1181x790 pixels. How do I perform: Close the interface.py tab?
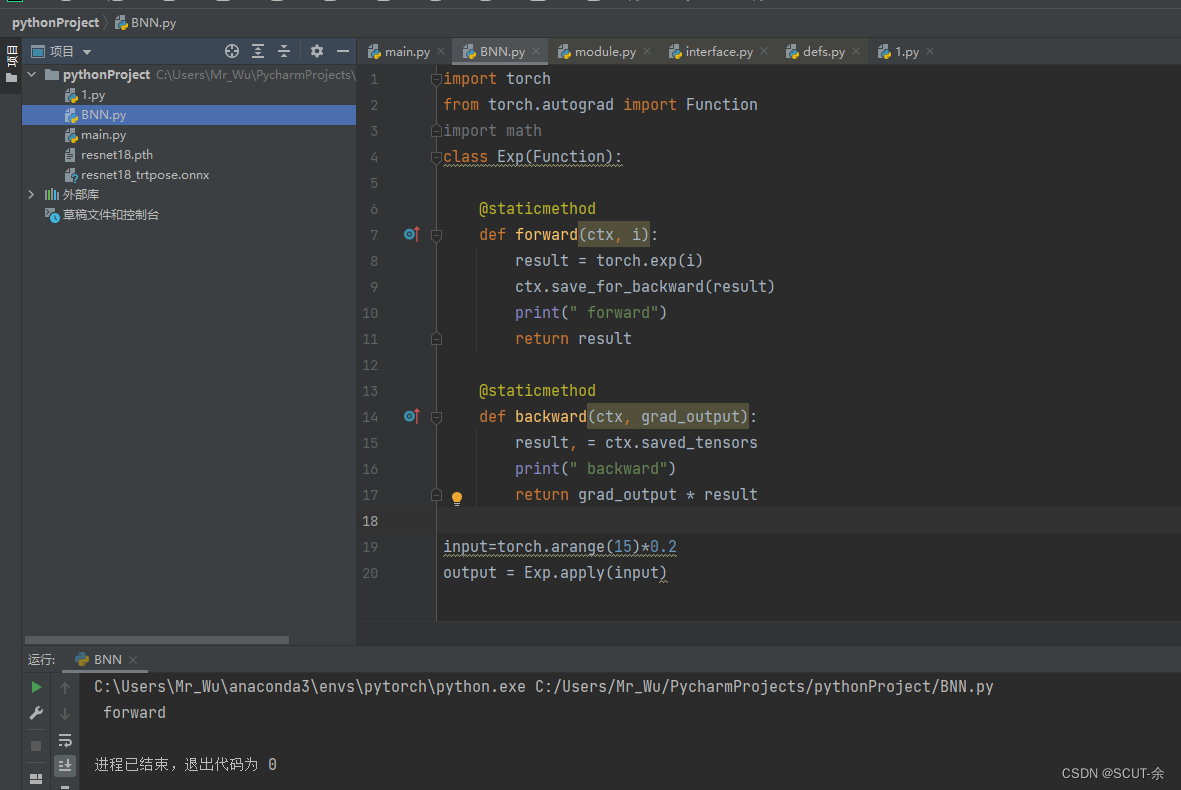point(764,51)
